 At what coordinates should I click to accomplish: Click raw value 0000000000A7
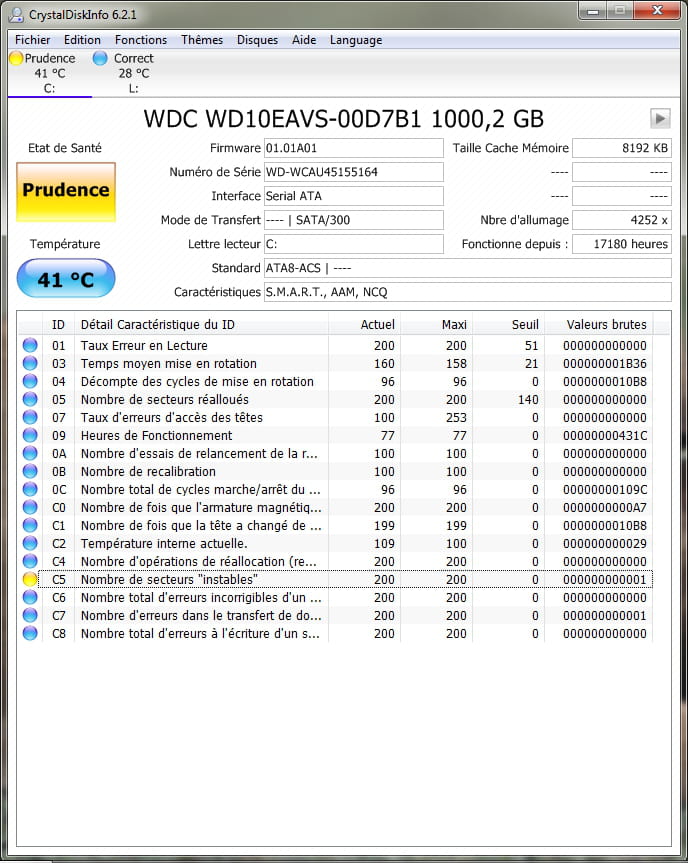coord(604,507)
